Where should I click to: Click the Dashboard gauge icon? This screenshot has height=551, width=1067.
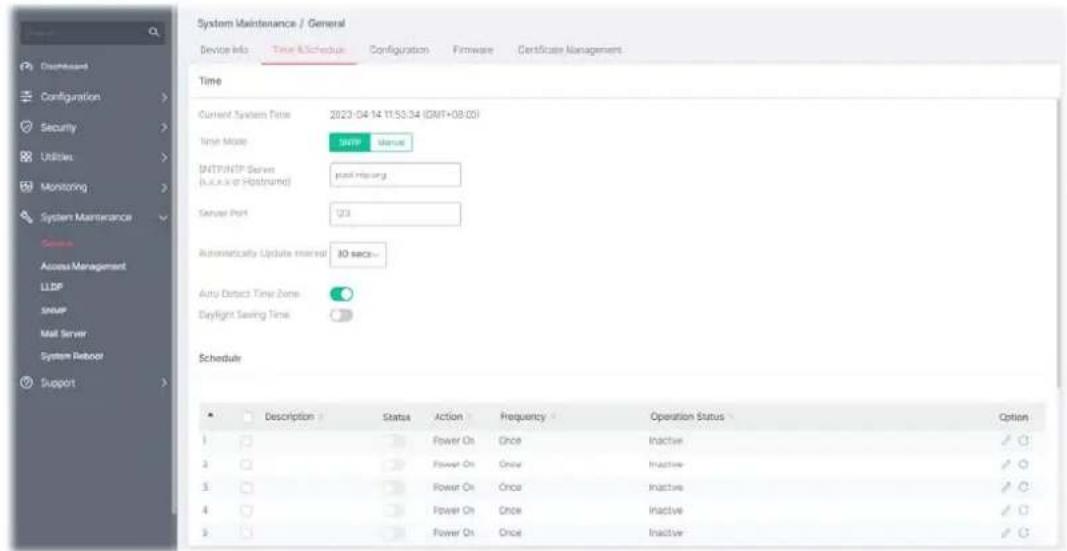point(27,67)
